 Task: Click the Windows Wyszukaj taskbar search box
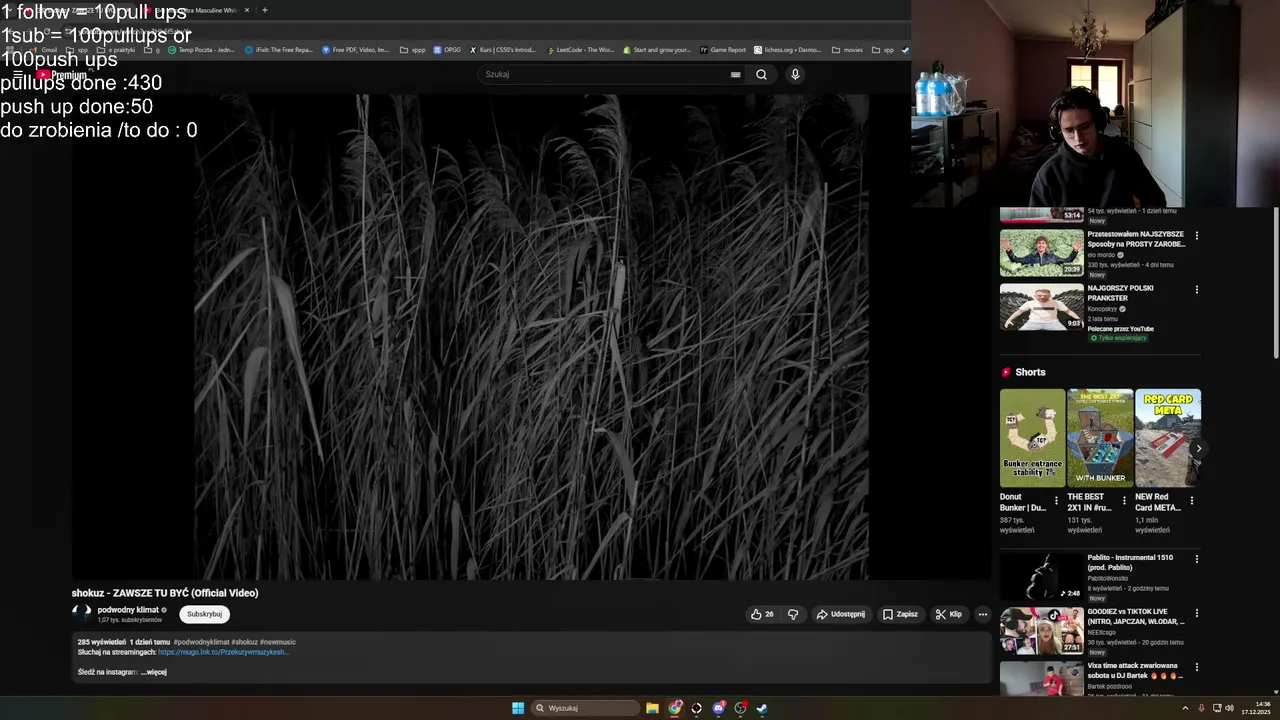(x=585, y=708)
